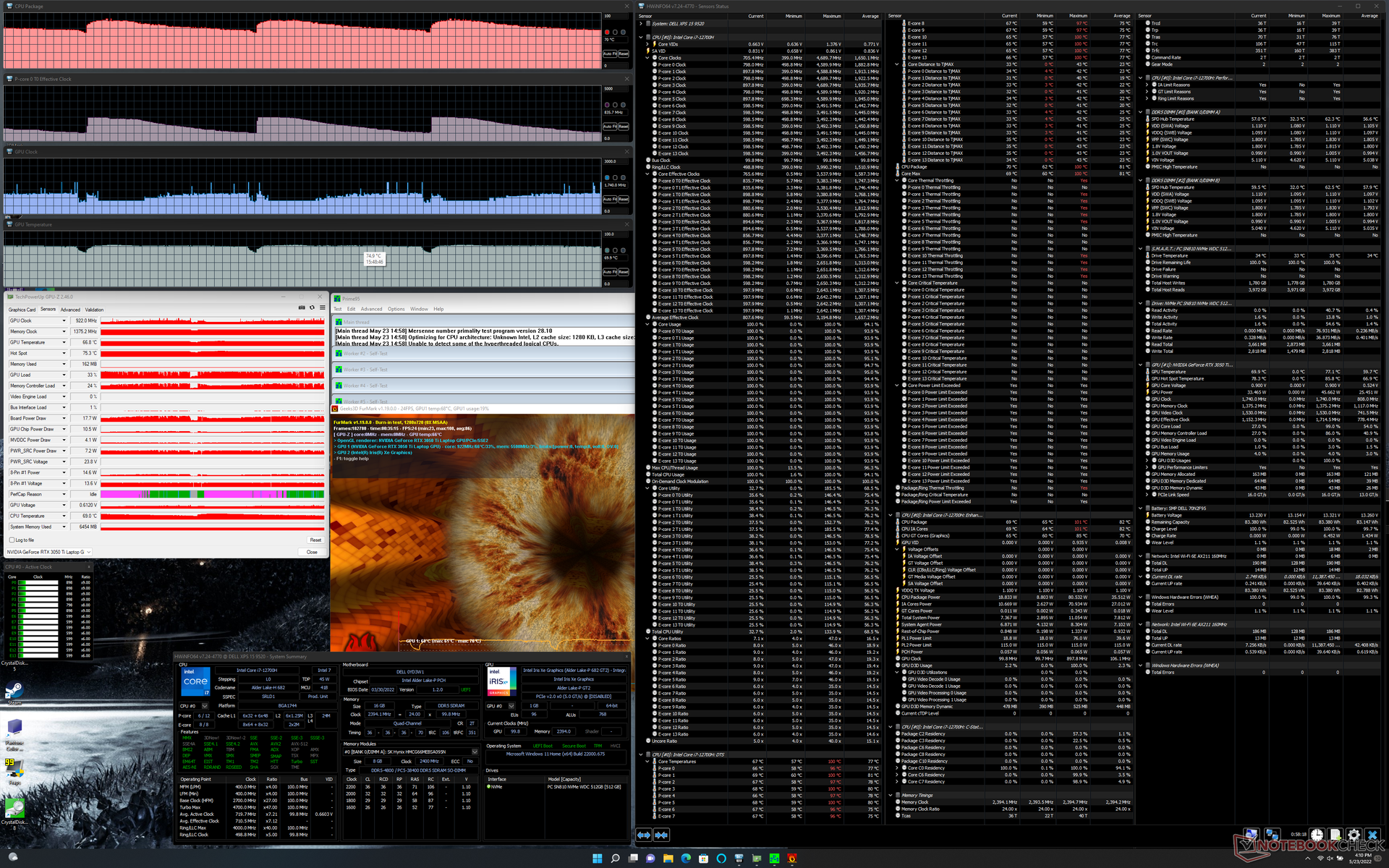Click Auto Fit in CPU Package graph
This screenshot has width=1389, height=868.
(x=610, y=54)
